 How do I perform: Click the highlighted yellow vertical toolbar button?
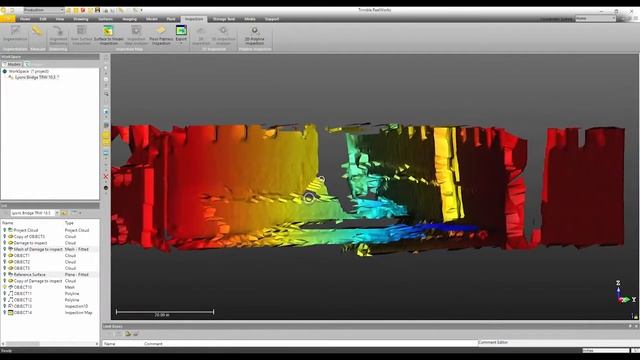(x=106, y=139)
